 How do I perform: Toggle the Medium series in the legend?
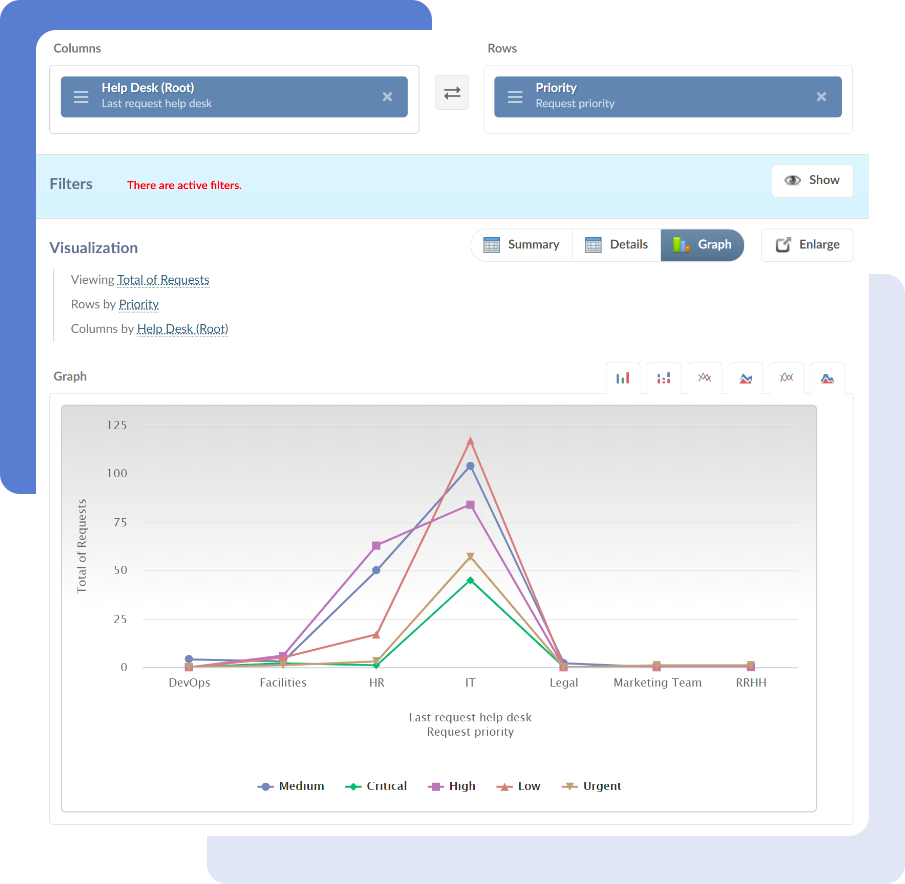coord(291,786)
